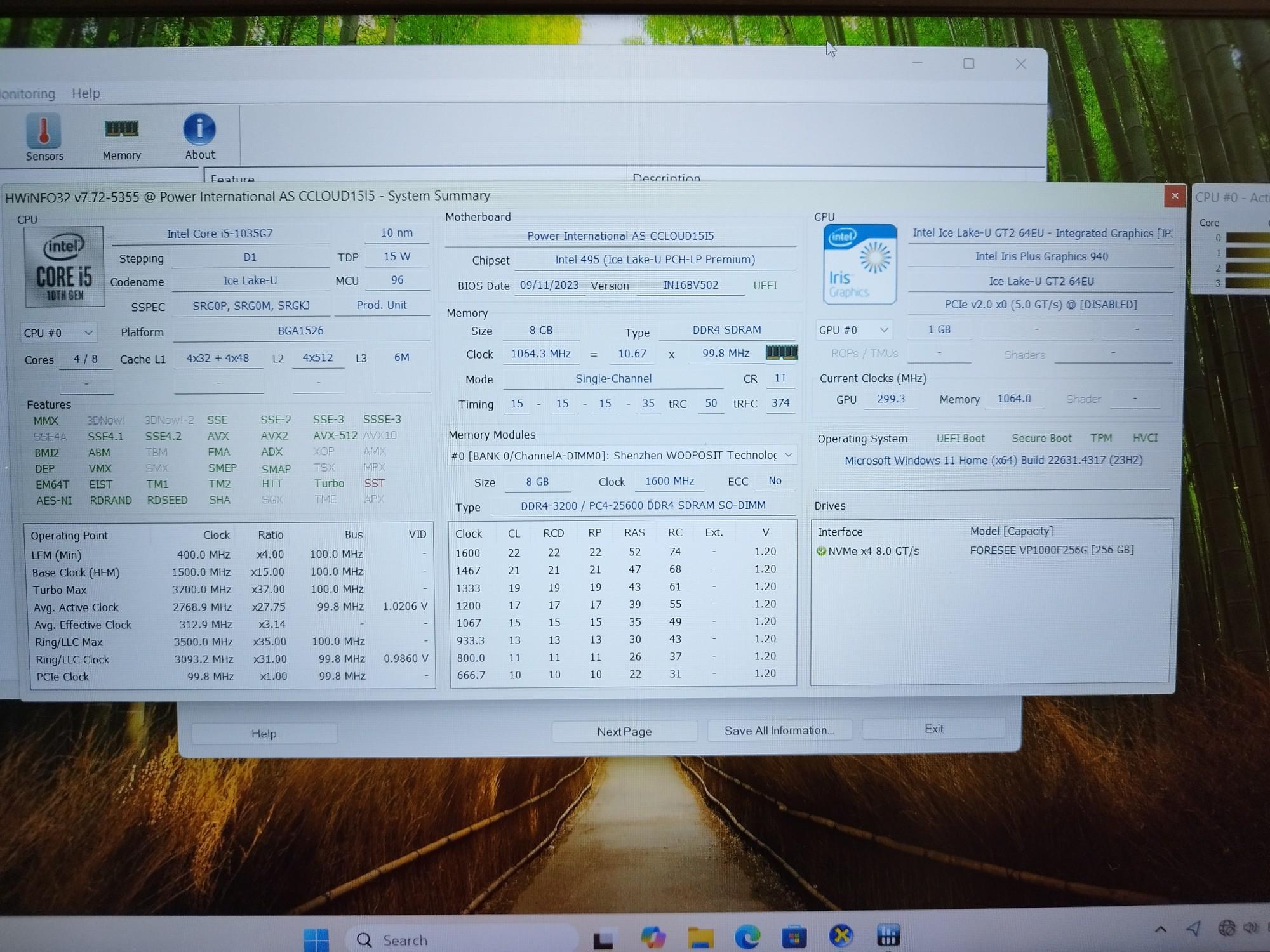Viewport: 1270px width, 952px height.
Task: Close the System Summary window
Action: (1174, 196)
